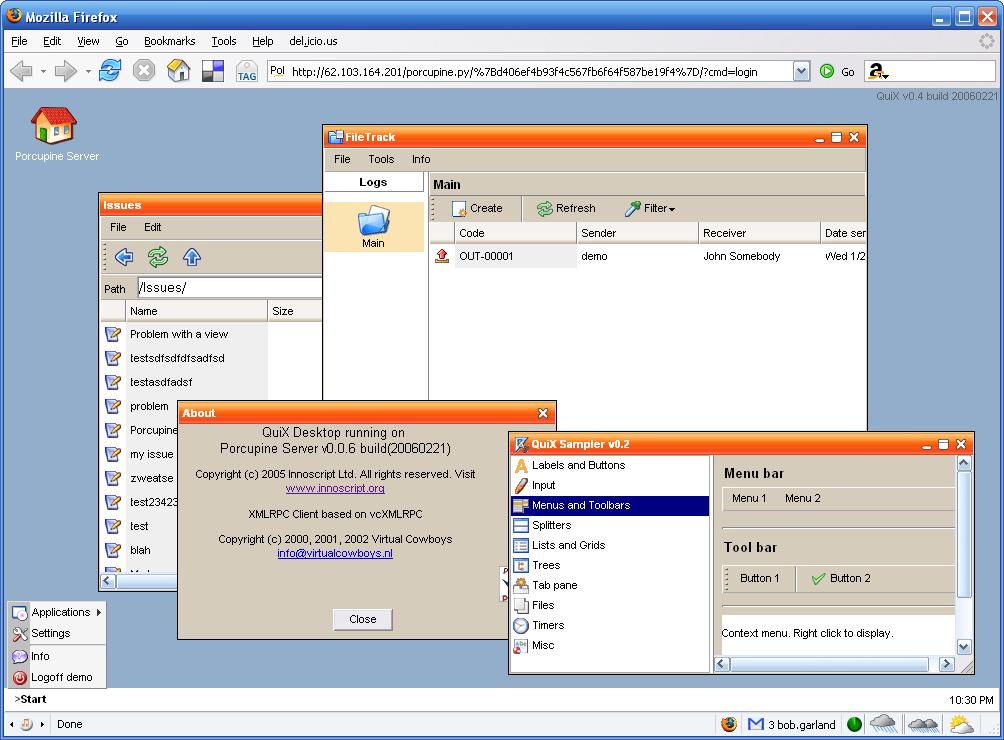This screenshot has height=740, width=1004.
Task: Select 'testasdfadsf' issue row
Action: click(x=161, y=382)
